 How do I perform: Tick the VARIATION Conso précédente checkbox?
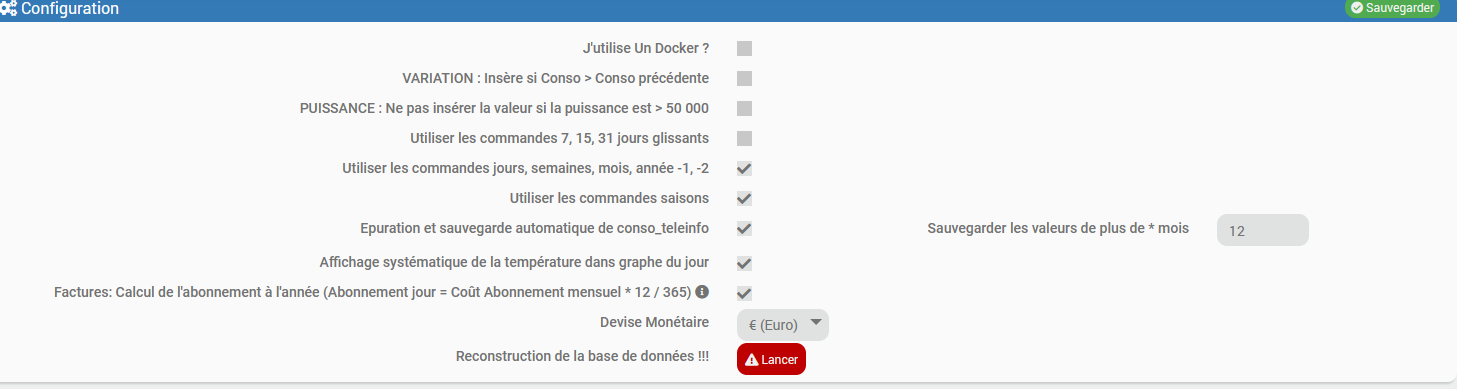[x=745, y=78]
